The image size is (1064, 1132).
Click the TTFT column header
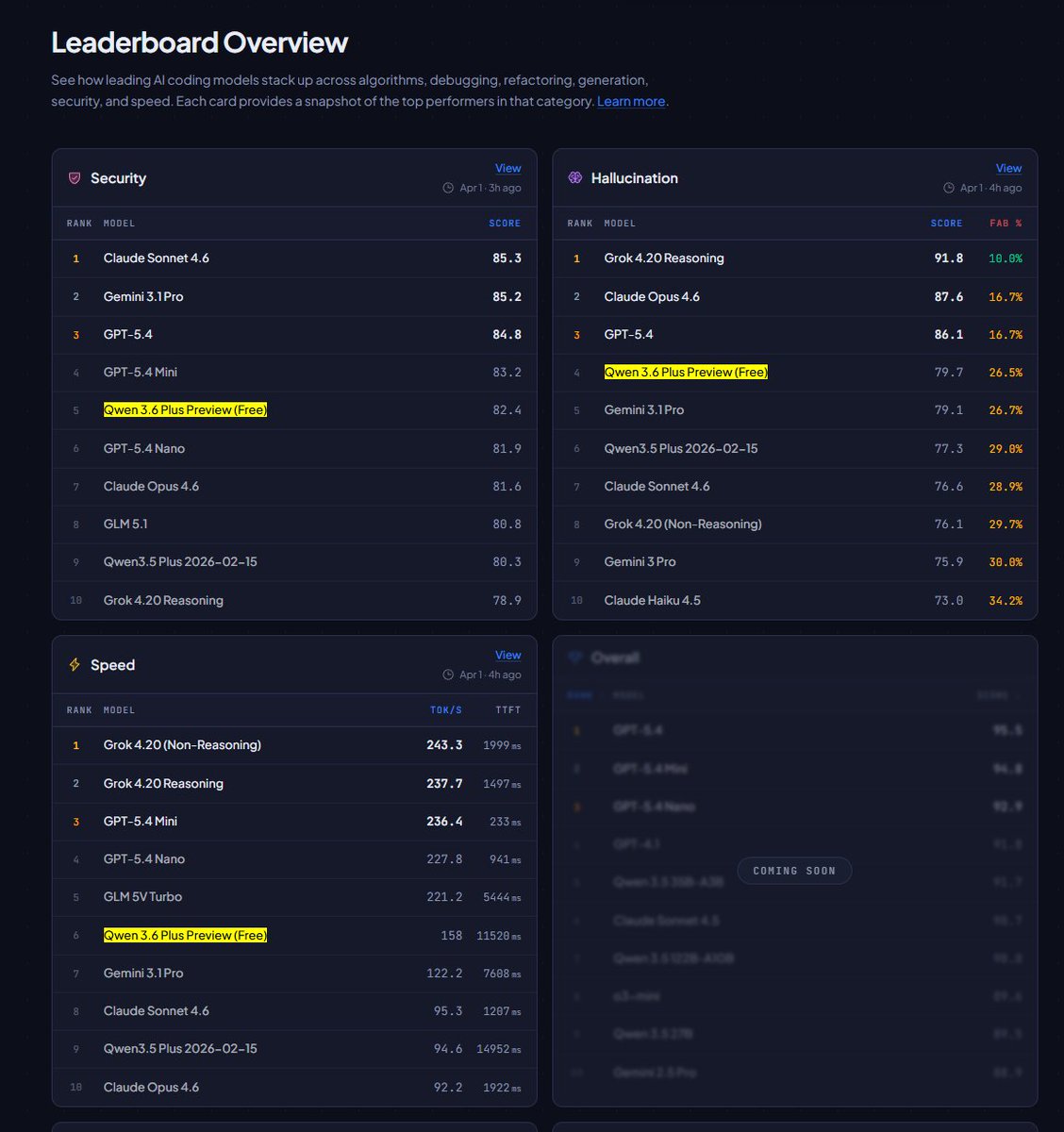coord(508,710)
